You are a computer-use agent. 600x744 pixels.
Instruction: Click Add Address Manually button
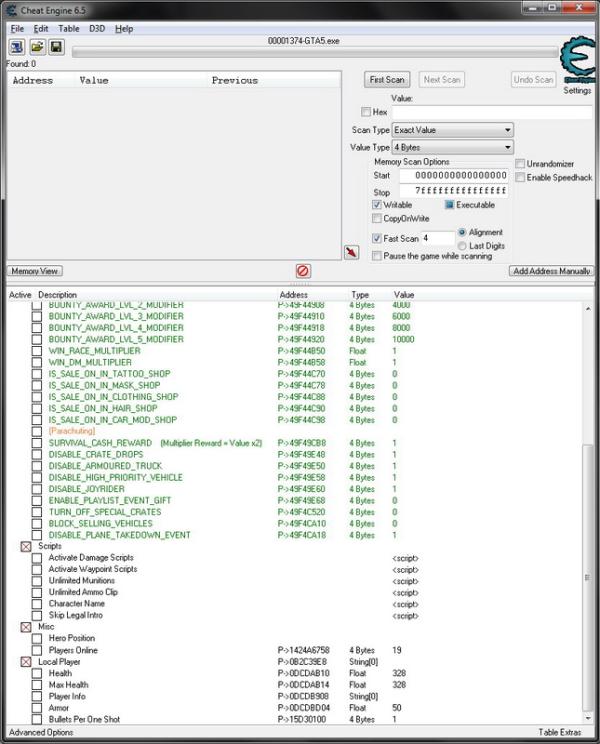click(552, 271)
